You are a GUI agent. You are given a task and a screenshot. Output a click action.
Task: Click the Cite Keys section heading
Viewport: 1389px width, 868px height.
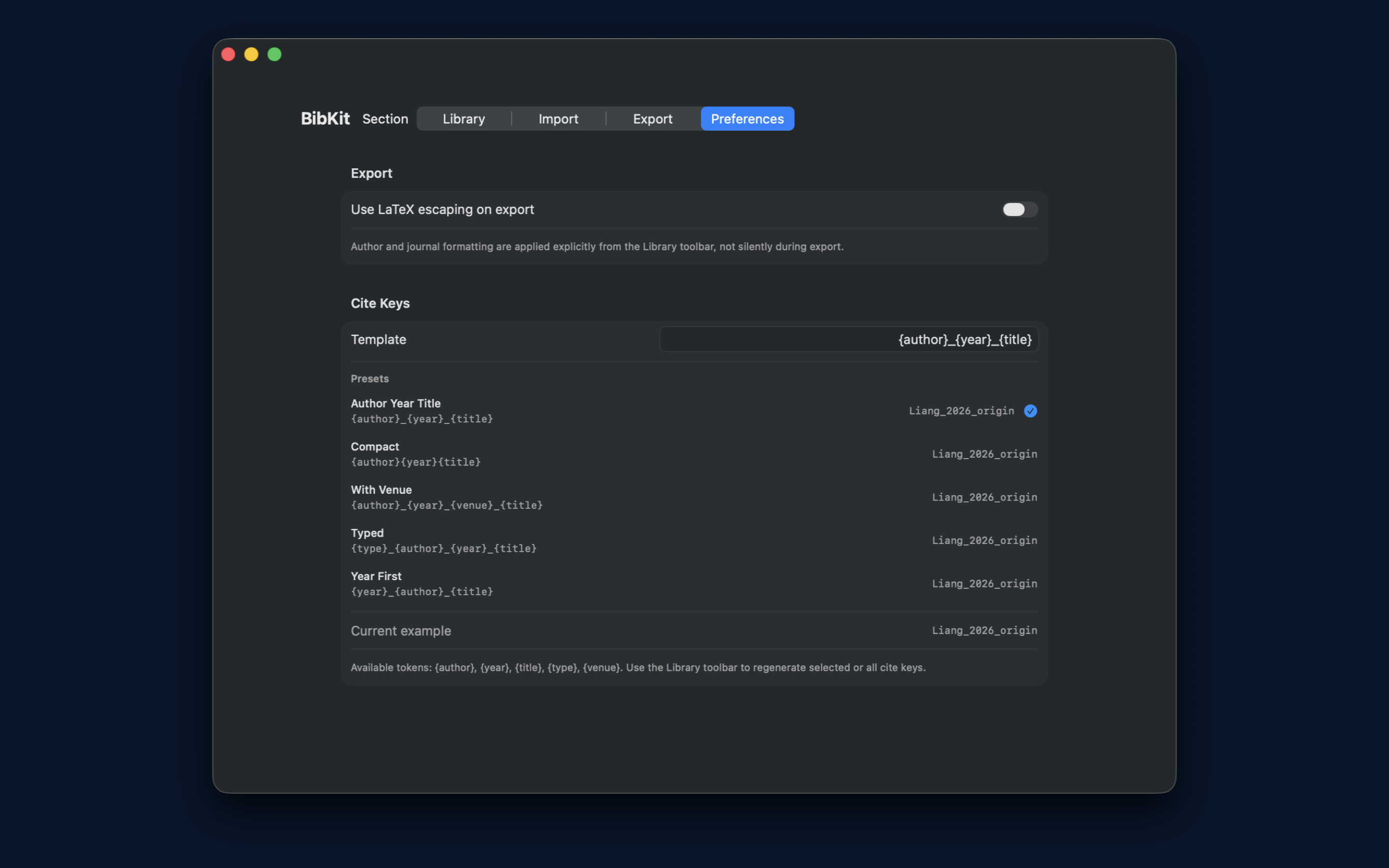(380, 303)
